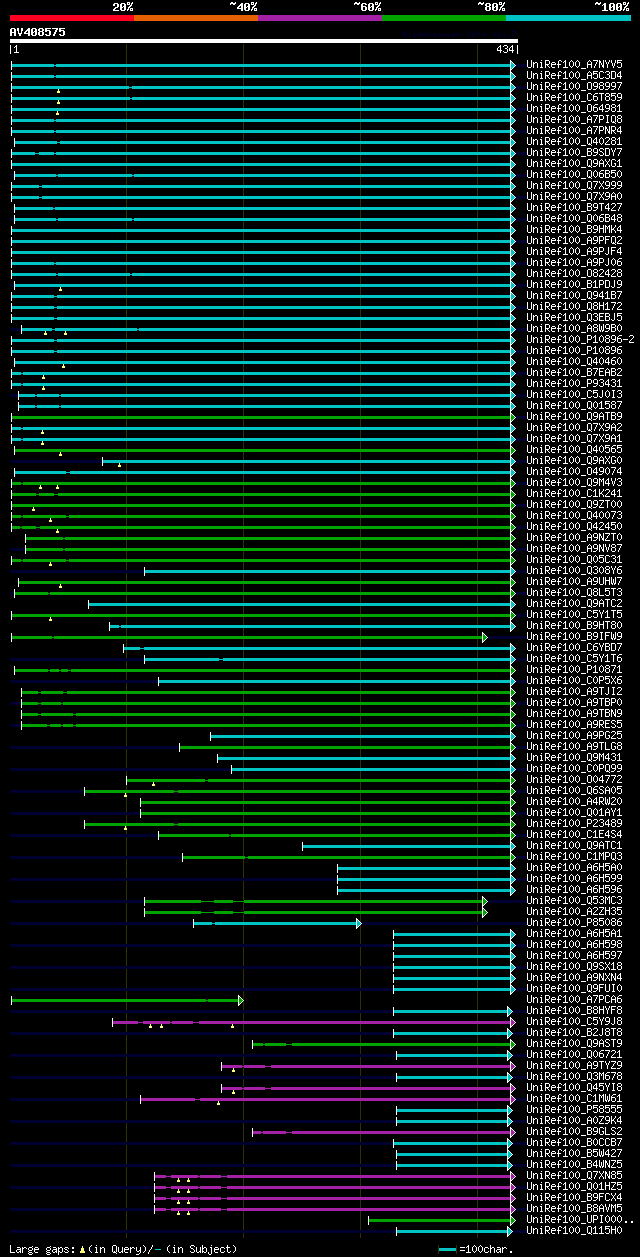640x1257 pixels.
Task: Open hit UniRef100_Q941B7
Action: tap(573, 295)
